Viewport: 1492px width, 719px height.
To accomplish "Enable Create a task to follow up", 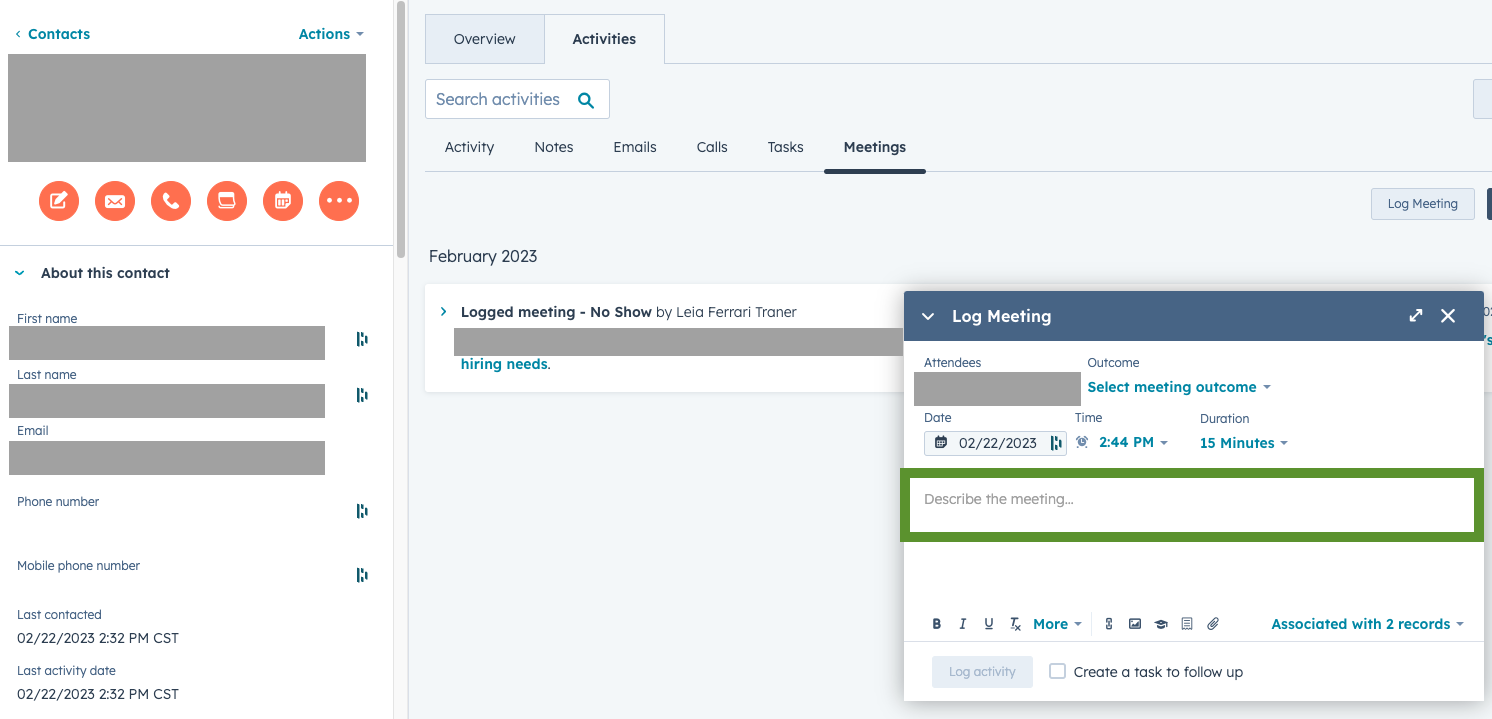I will coord(1057,671).
